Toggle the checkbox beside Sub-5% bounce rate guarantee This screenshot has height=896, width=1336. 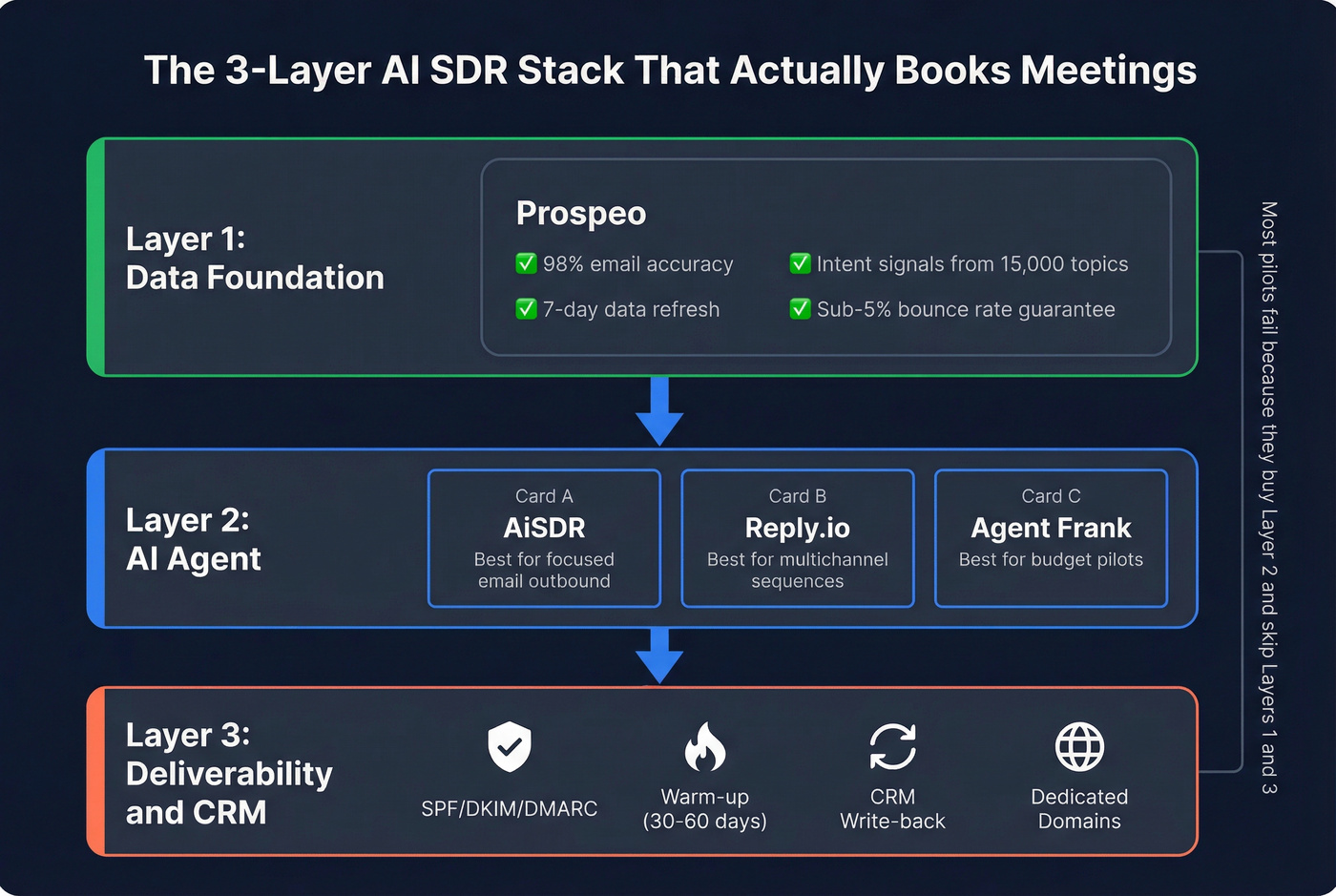pyautogui.click(x=801, y=309)
